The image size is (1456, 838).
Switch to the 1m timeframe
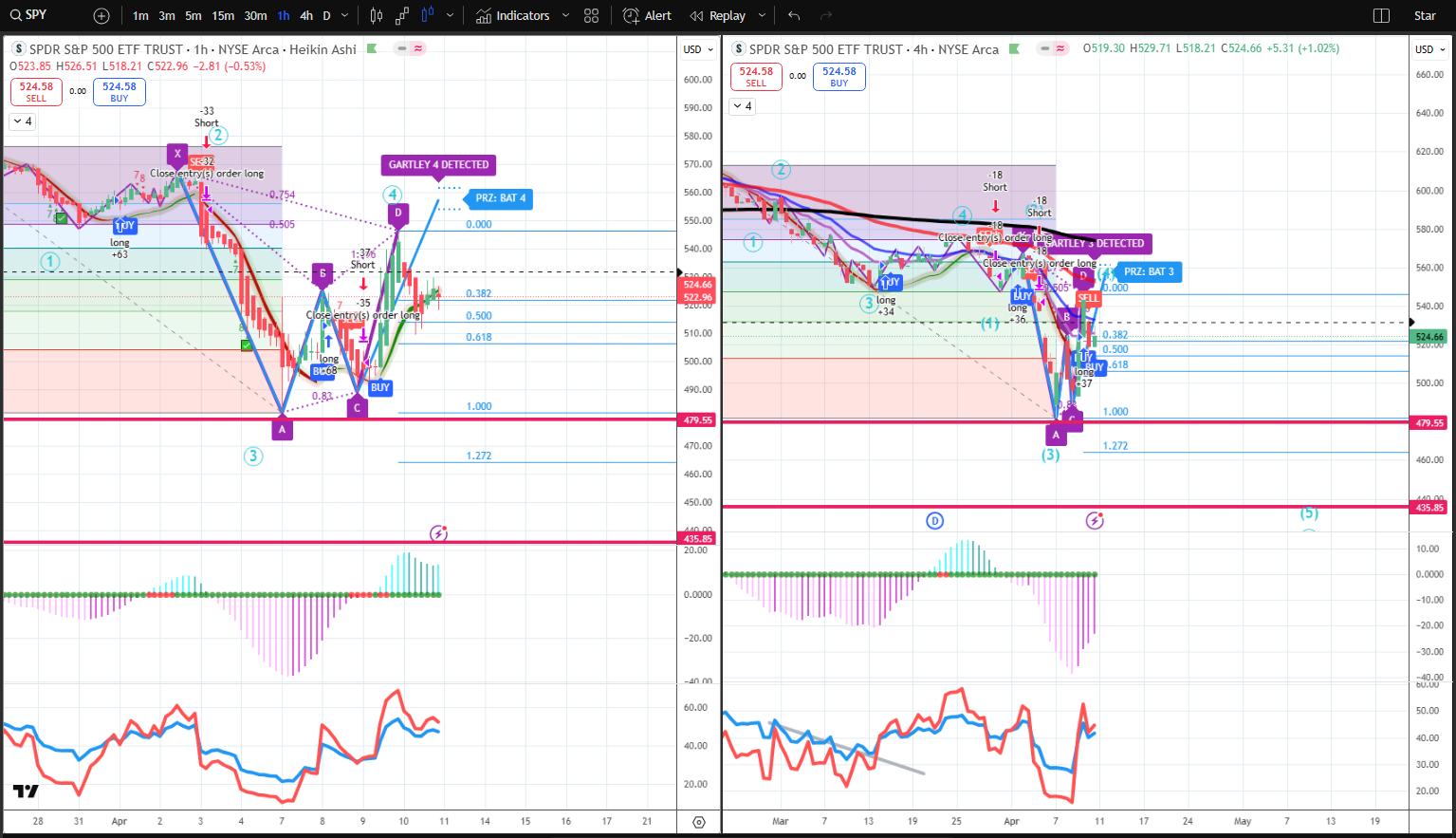point(140,16)
